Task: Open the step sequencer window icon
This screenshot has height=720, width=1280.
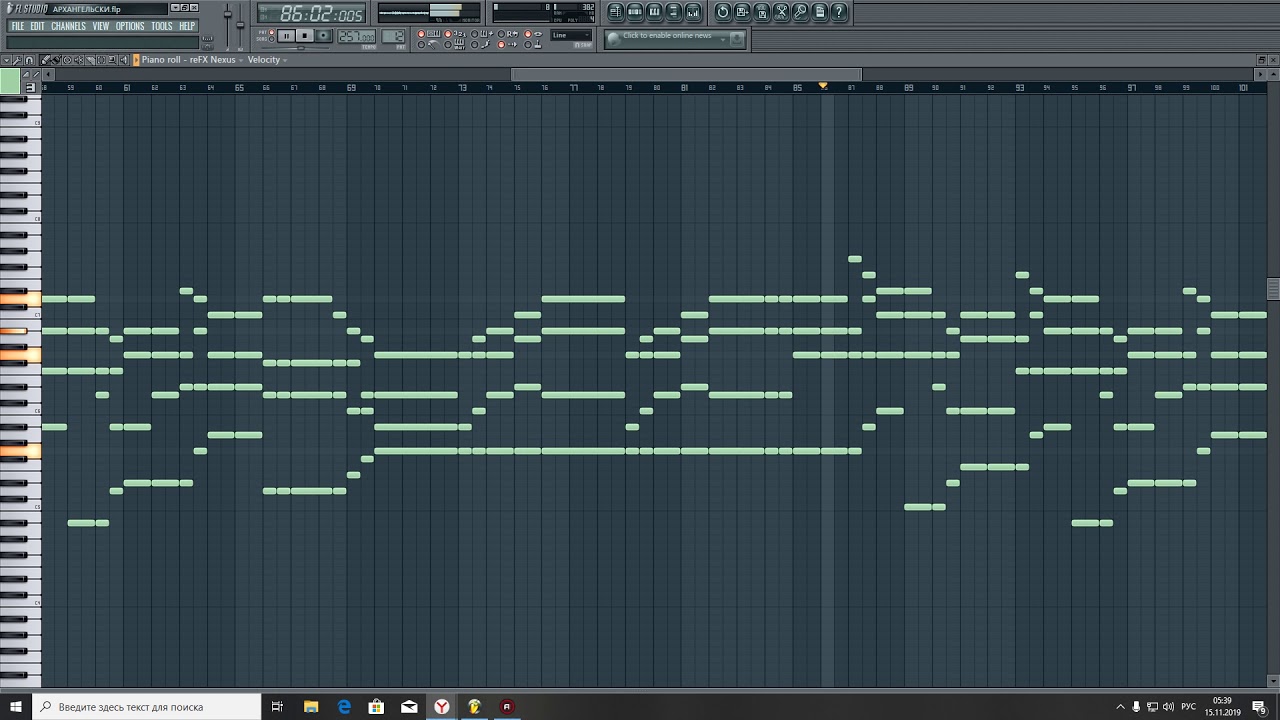Action: tap(634, 12)
